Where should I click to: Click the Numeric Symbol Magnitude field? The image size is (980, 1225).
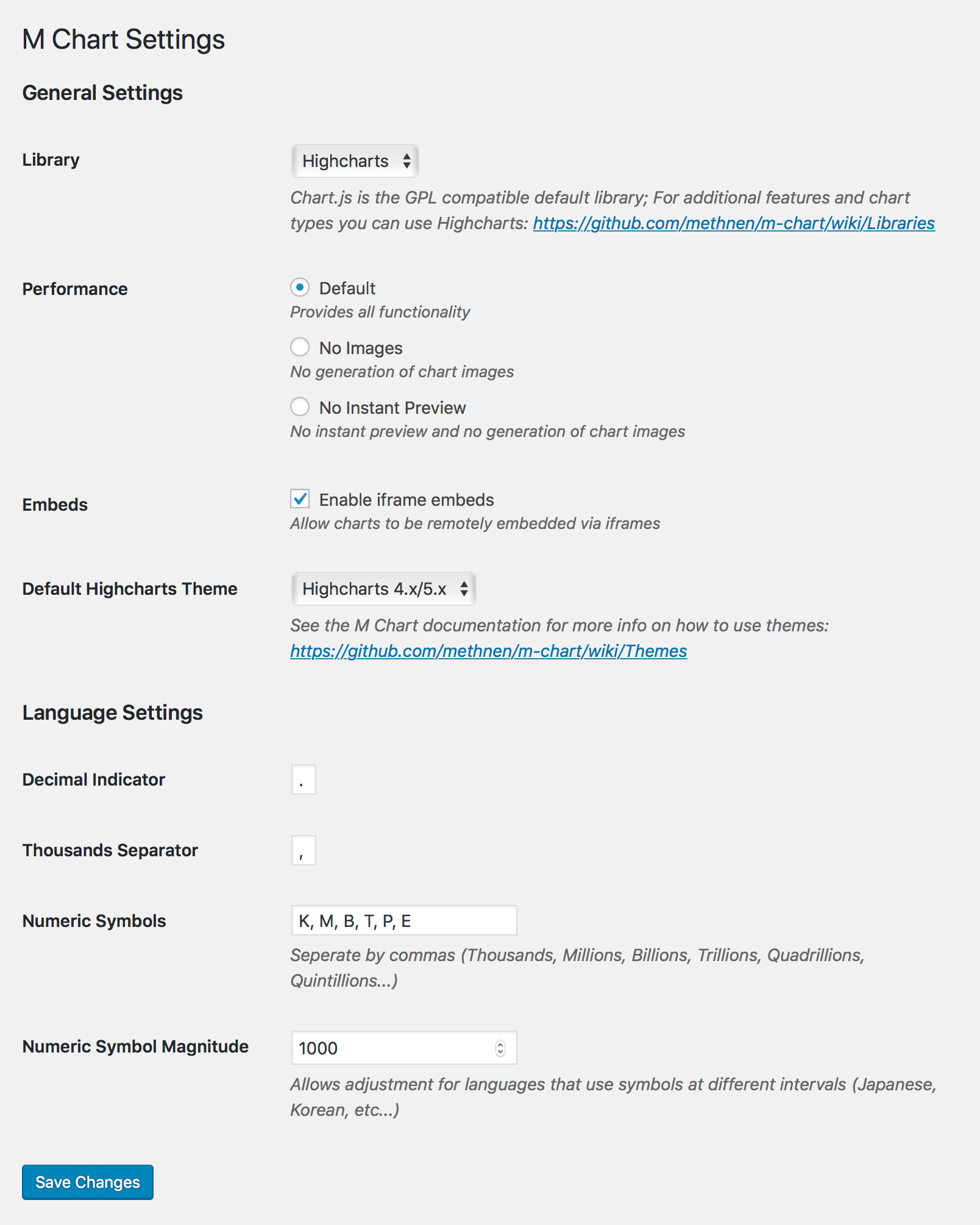(x=393, y=1048)
